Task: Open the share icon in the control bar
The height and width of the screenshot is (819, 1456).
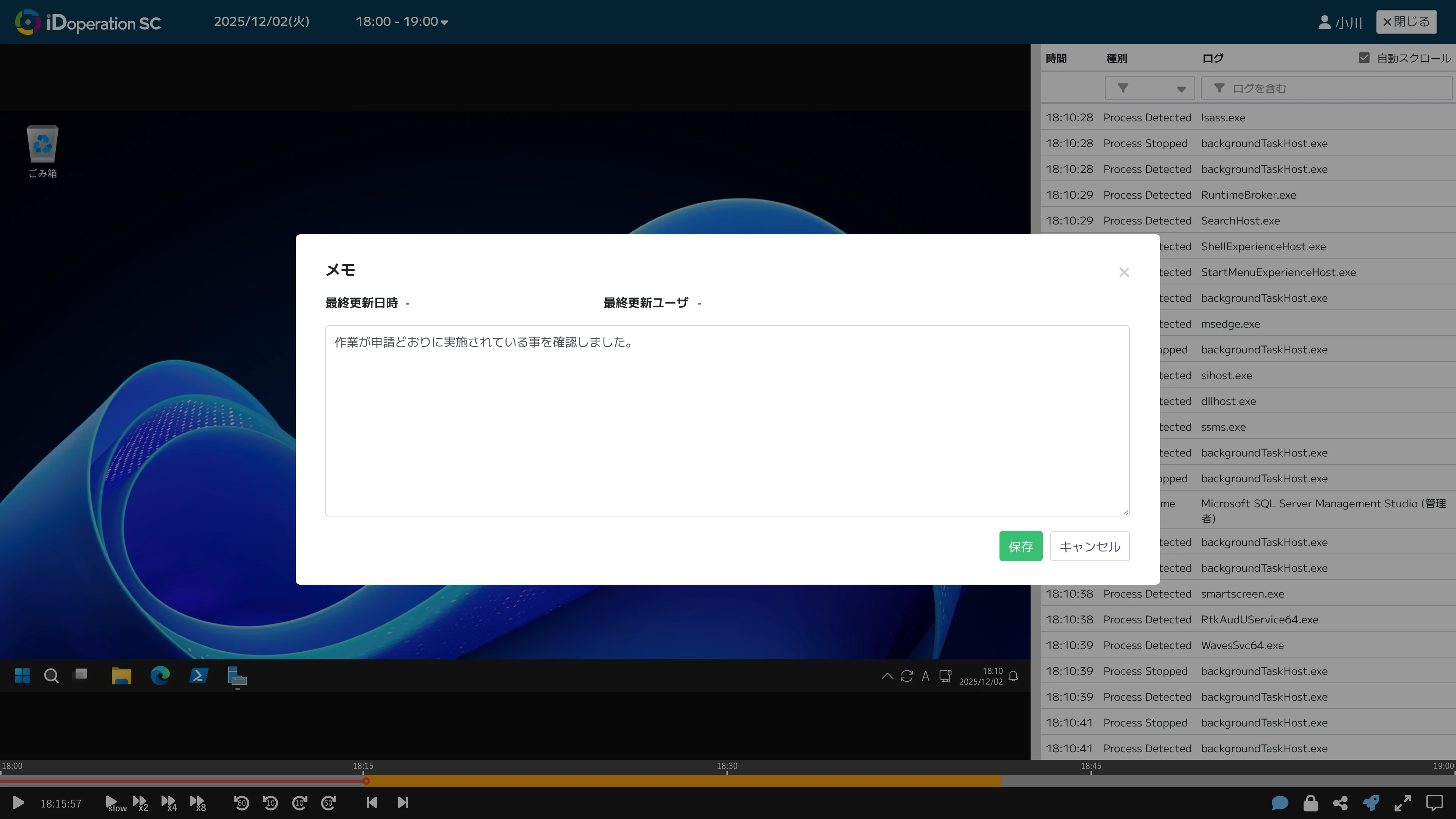Action: (x=1342, y=803)
